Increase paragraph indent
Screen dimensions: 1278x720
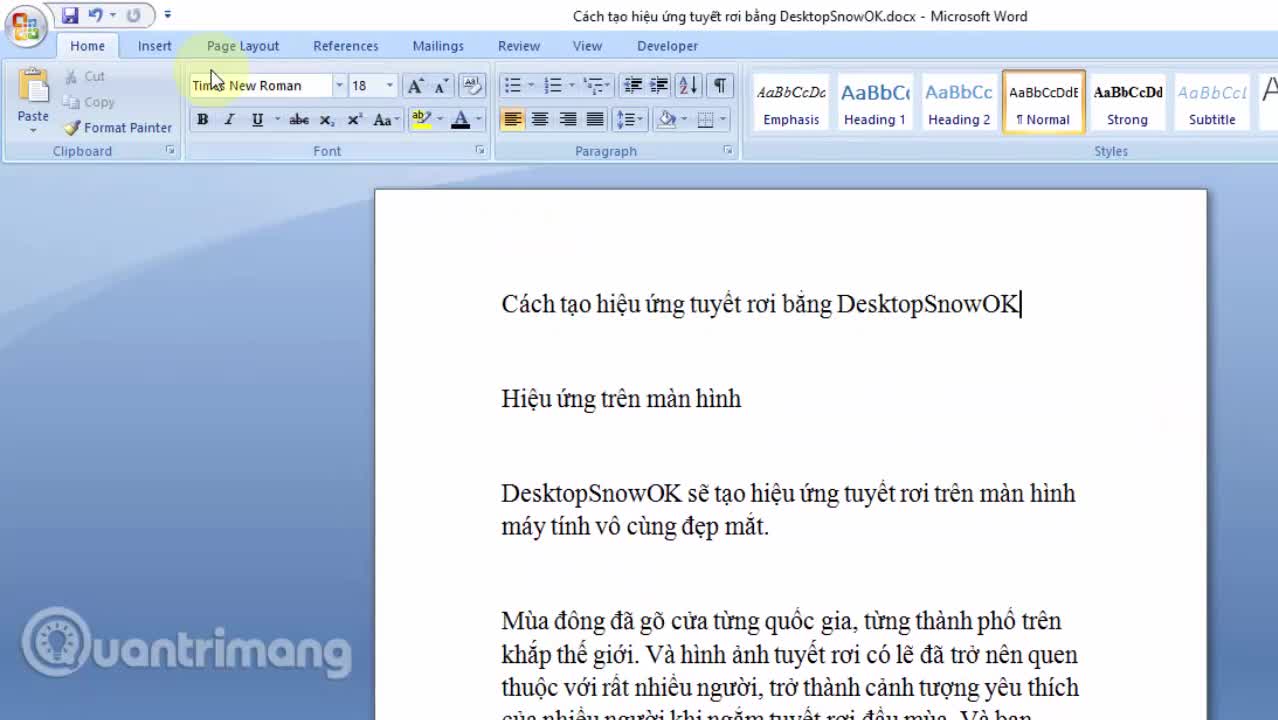tap(659, 86)
